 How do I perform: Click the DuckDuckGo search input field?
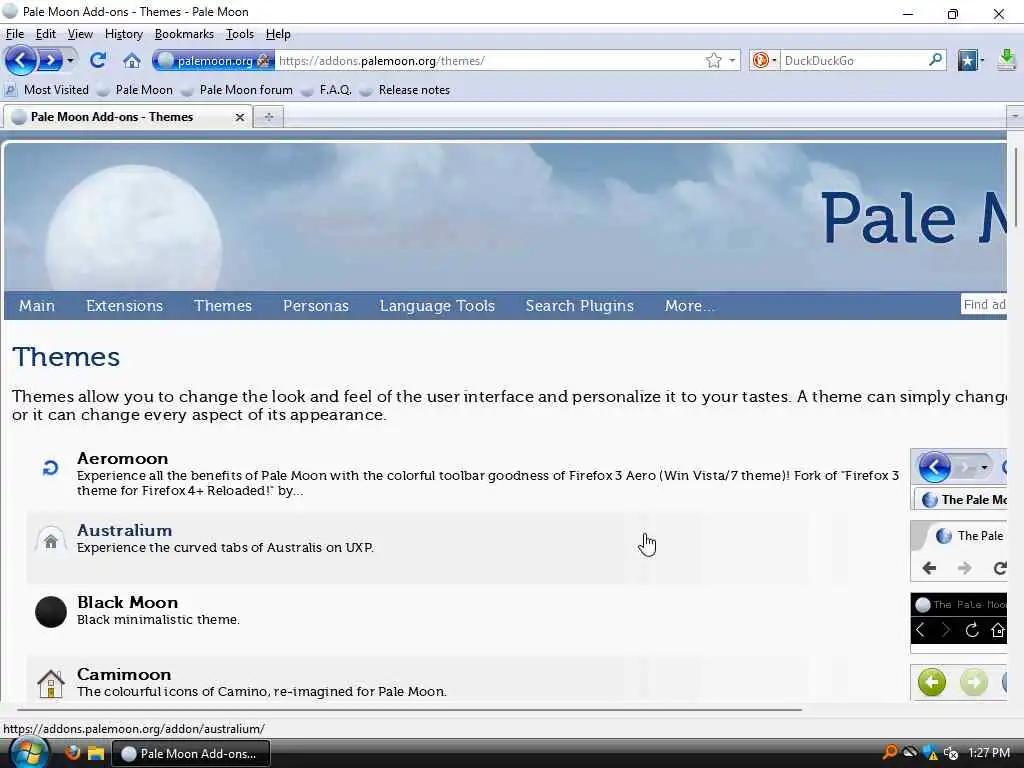pos(854,61)
